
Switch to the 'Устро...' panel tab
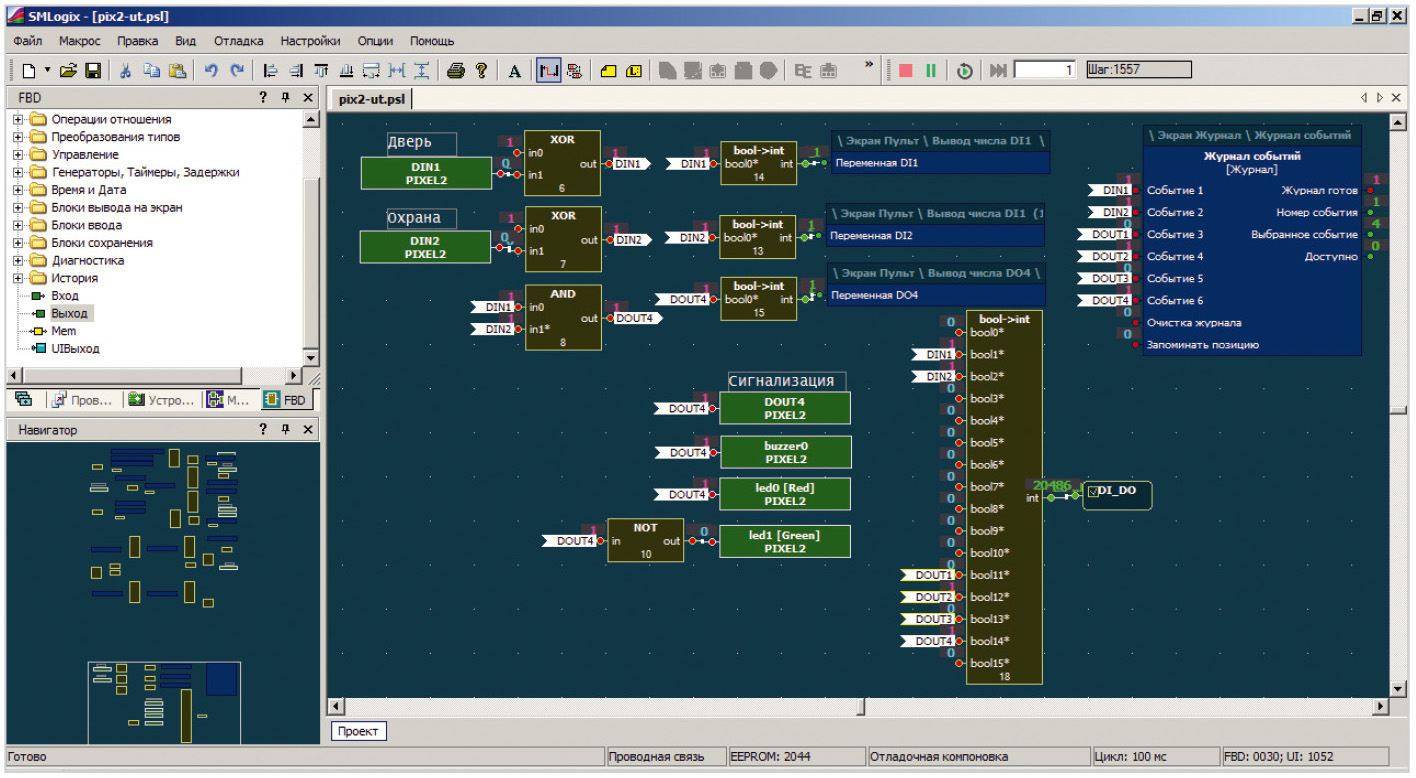click(x=162, y=400)
